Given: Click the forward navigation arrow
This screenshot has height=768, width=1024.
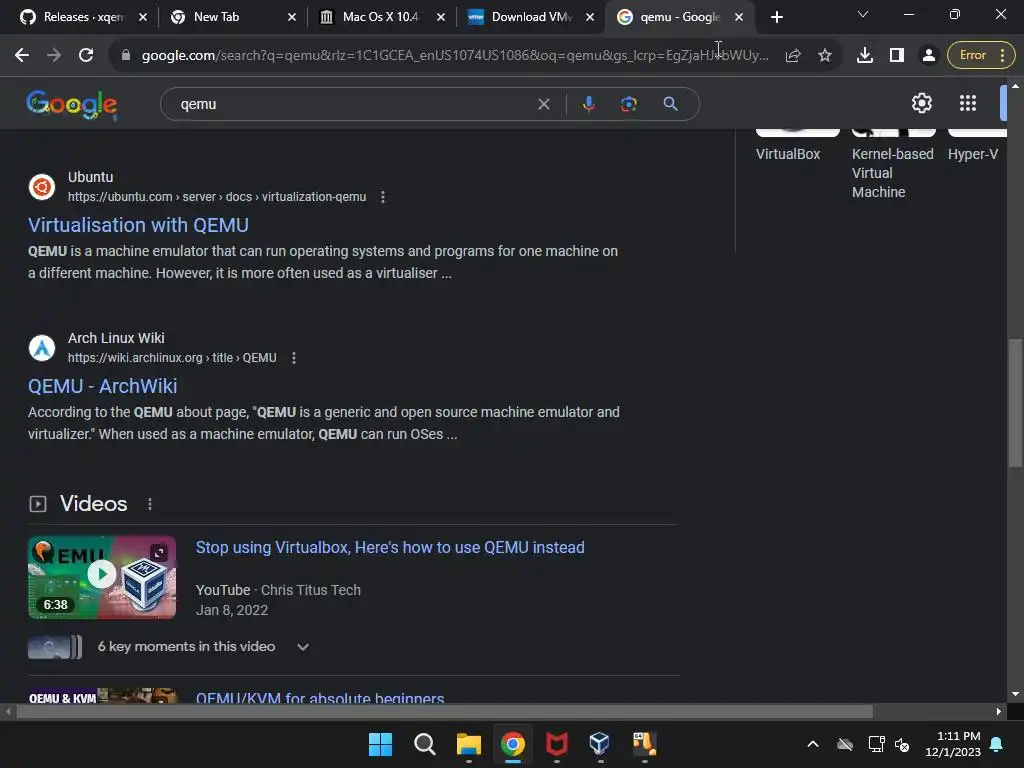Looking at the screenshot, I should pyautogui.click(x=54, y=56).
